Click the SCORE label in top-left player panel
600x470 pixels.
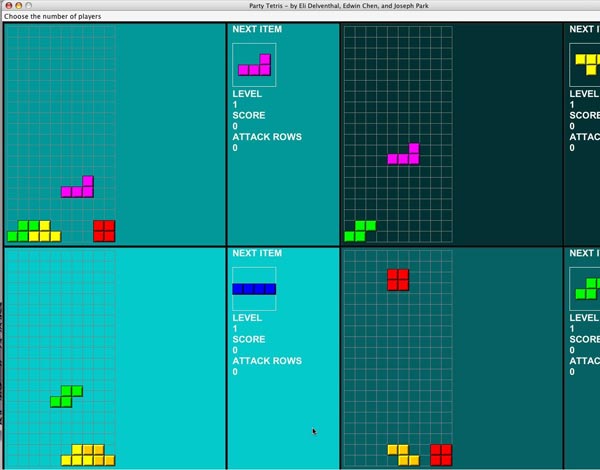click(x=249, y=115)
